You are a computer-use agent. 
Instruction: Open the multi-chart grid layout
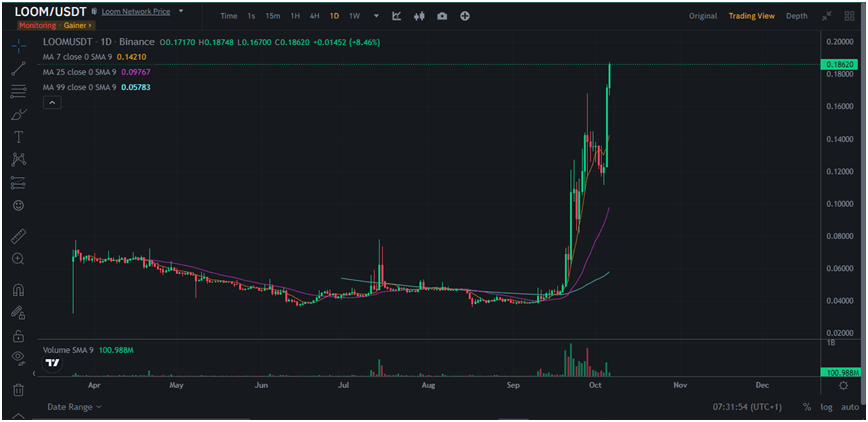click(849, 16)
